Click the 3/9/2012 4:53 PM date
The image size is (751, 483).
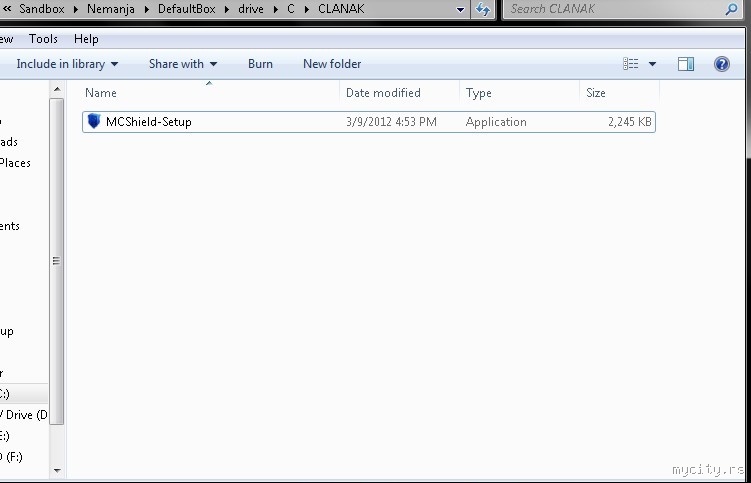(391, 122)
